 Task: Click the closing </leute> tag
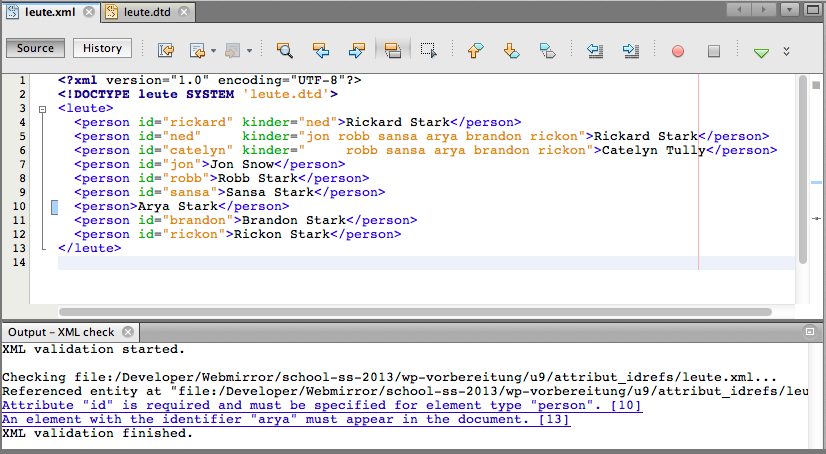point(90,248)
